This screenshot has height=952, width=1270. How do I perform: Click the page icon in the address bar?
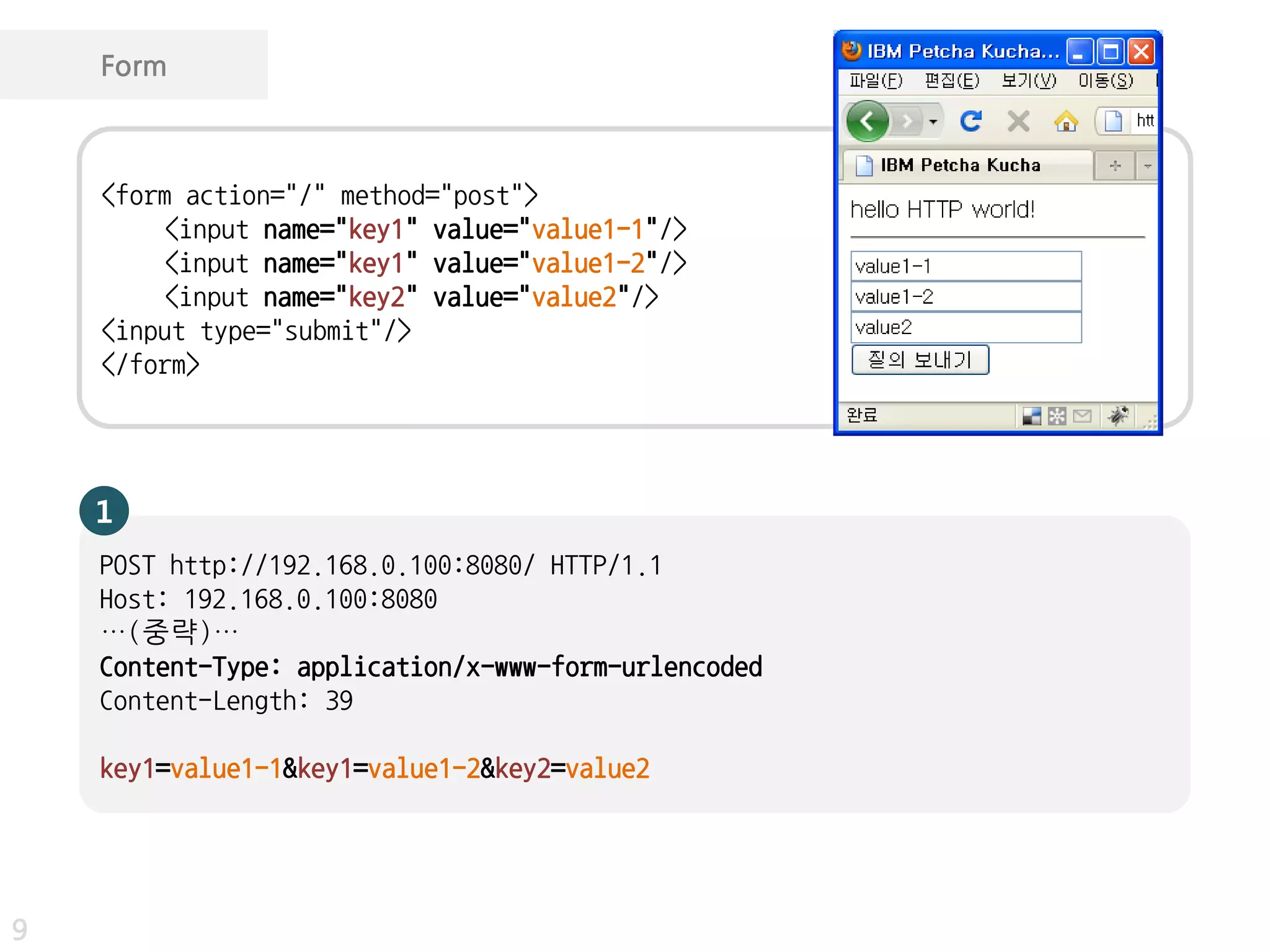point(1113,121)
